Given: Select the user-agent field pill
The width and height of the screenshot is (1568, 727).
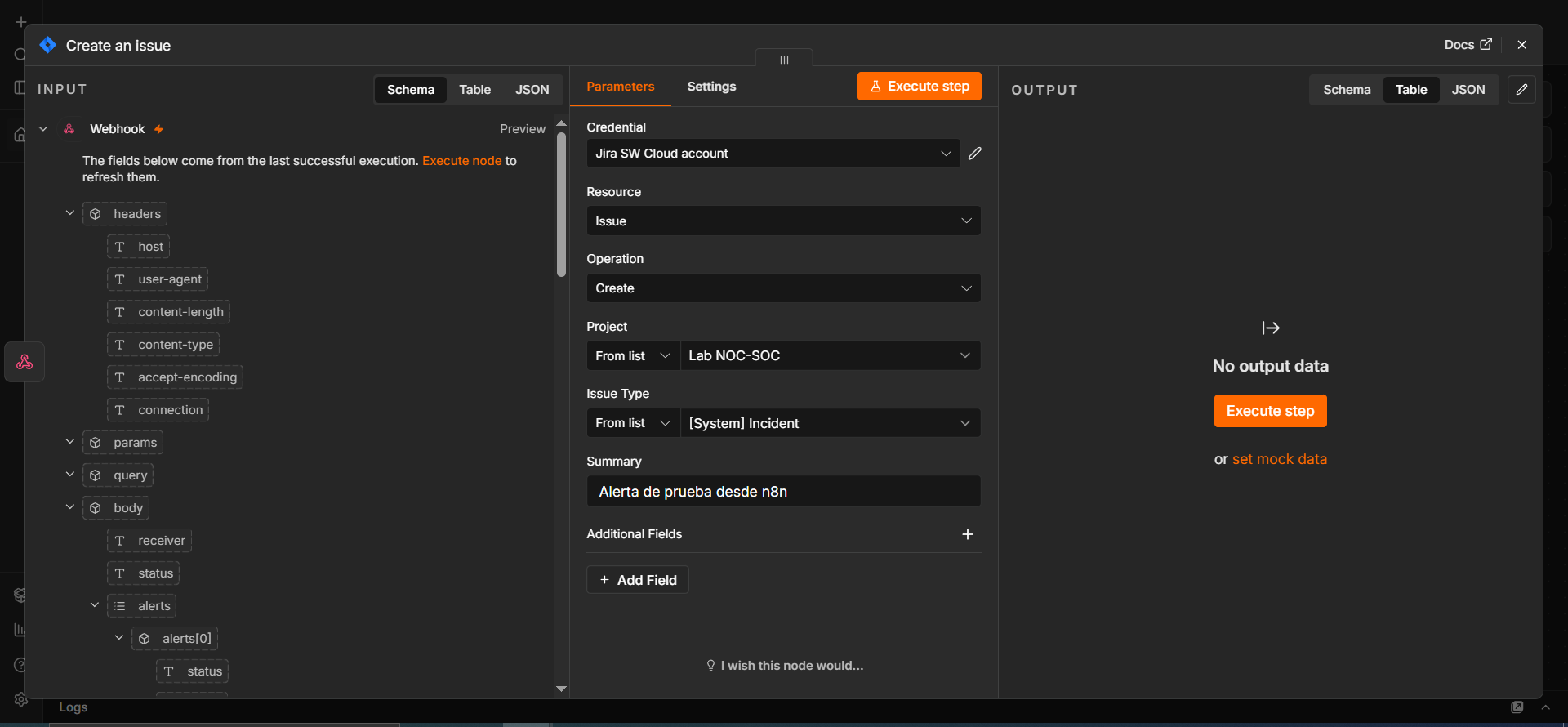Looking at the screenshot, I should point(158,279).
